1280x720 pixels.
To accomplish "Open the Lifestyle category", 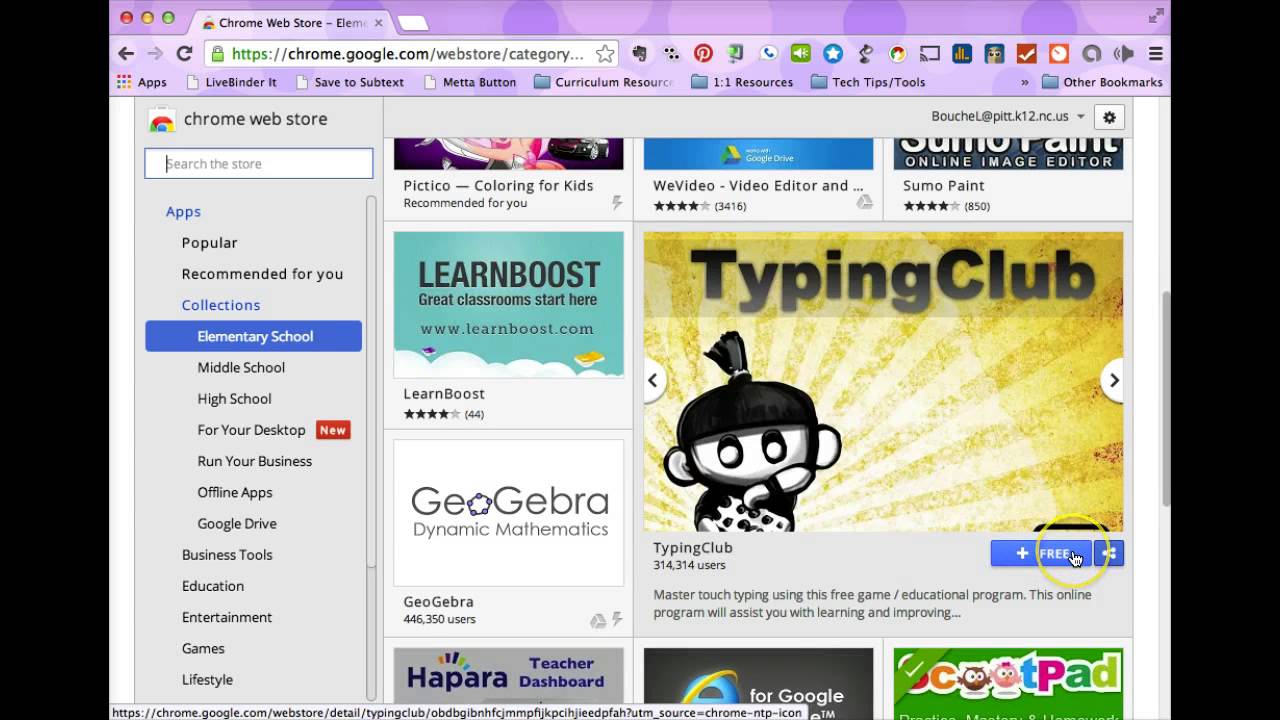I will click(x=207, y=678).
